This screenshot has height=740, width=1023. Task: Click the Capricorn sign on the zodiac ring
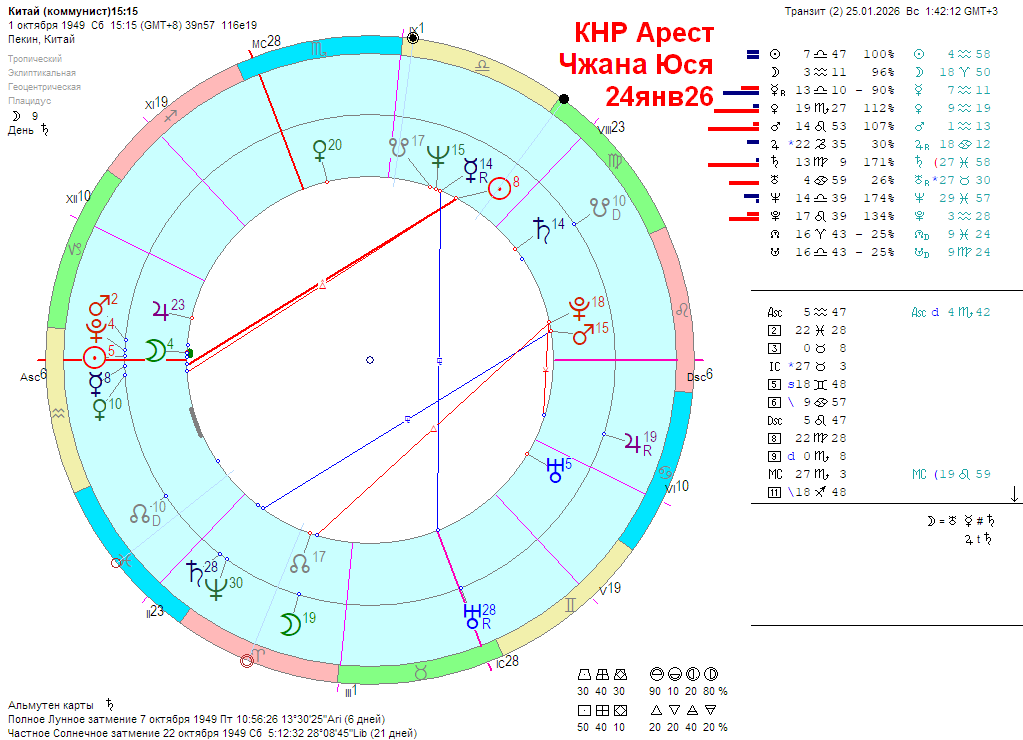(76, 249)
